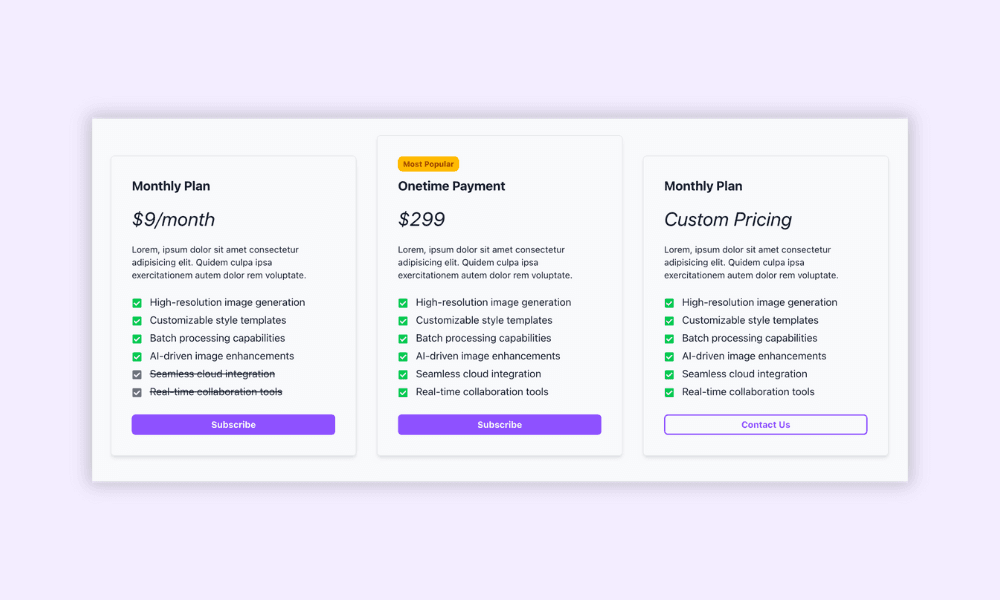The width and height of the screenshot is (1000, 600).
Task: Click green check for Seamless cloud integration in $299 plan
Action: tap(403, 374)
